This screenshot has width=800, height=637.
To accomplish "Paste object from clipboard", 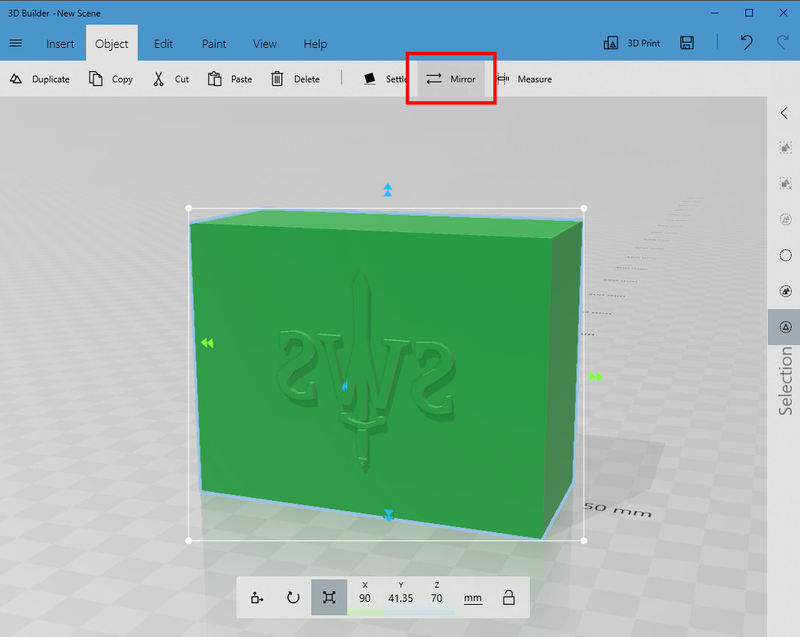I will point(230,79).
